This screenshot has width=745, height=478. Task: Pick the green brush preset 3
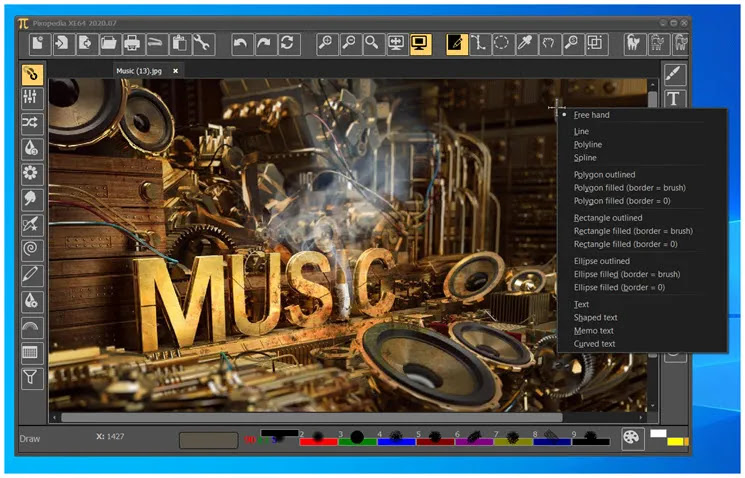357,438
